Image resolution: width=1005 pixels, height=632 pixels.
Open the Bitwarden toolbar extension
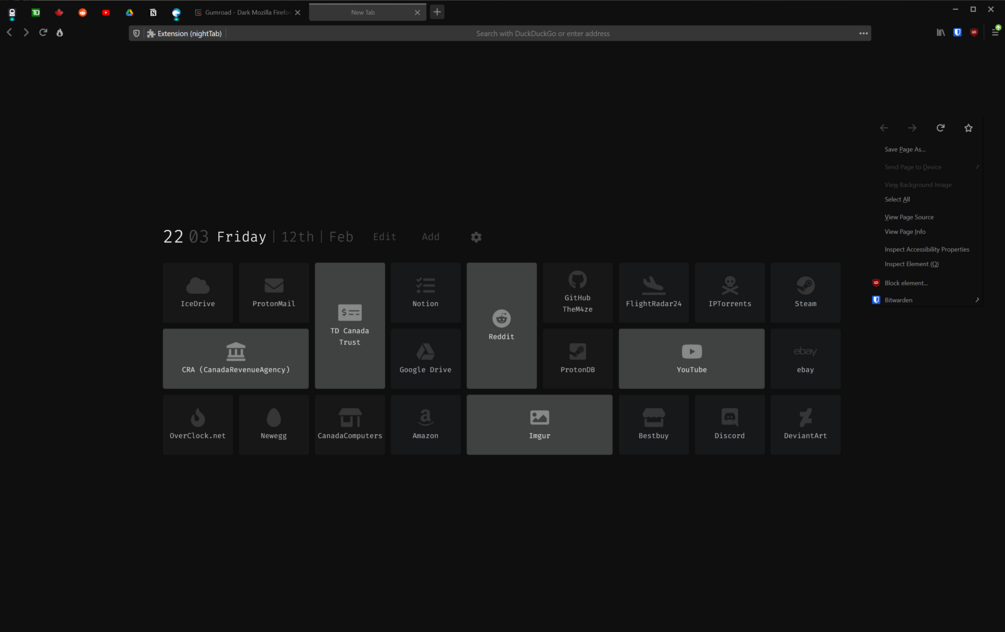pyautogui.click(x=957, y=33)
